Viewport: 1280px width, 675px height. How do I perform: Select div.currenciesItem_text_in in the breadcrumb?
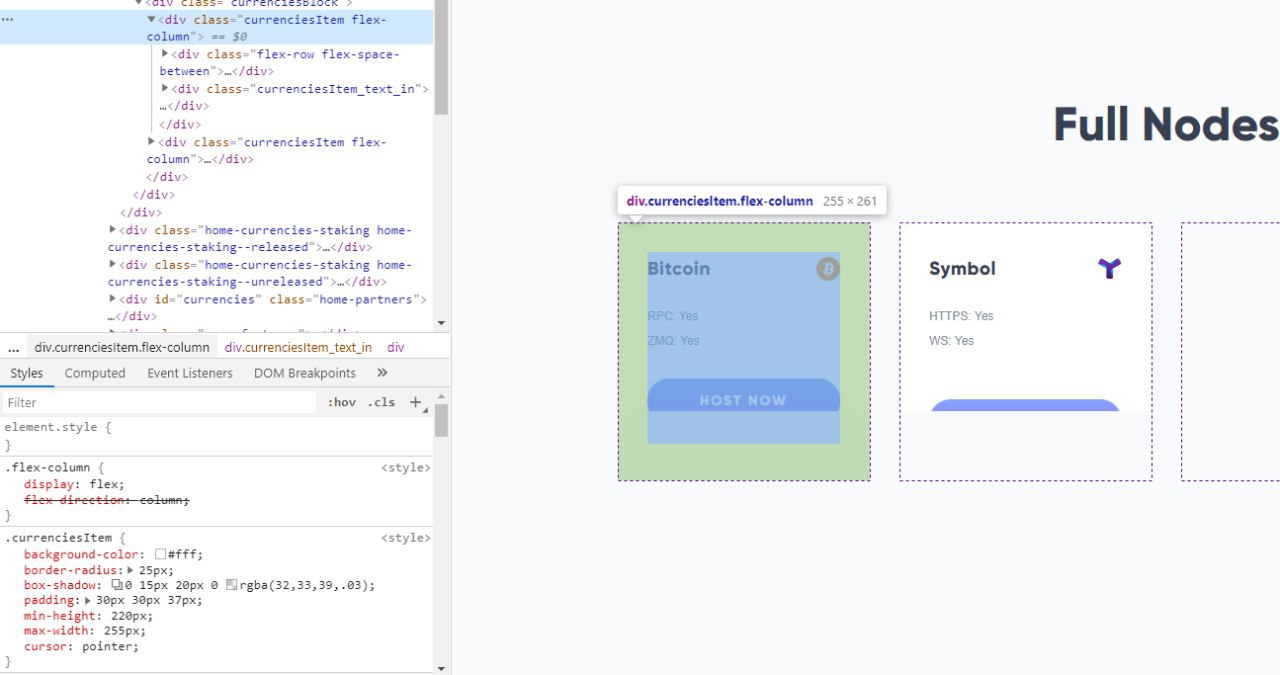pyautogui.click(x=298, y=347)
